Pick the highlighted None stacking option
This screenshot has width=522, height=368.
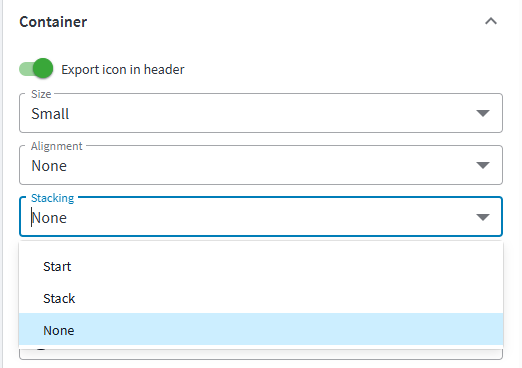coord(261,330)
